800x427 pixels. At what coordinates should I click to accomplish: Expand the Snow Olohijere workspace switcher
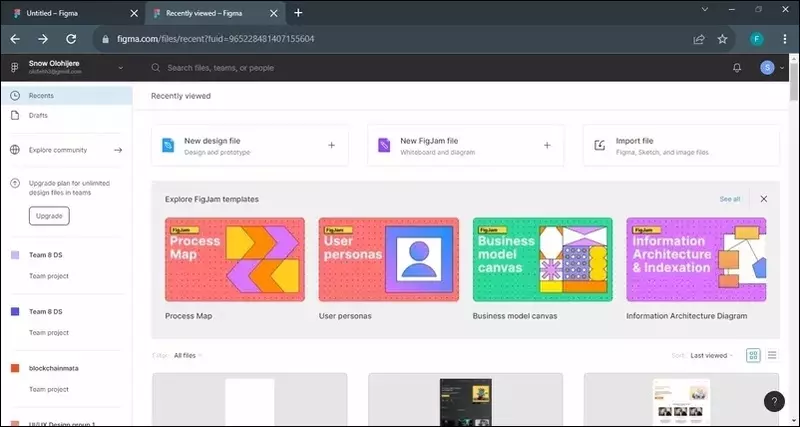(x=120, y=68)
